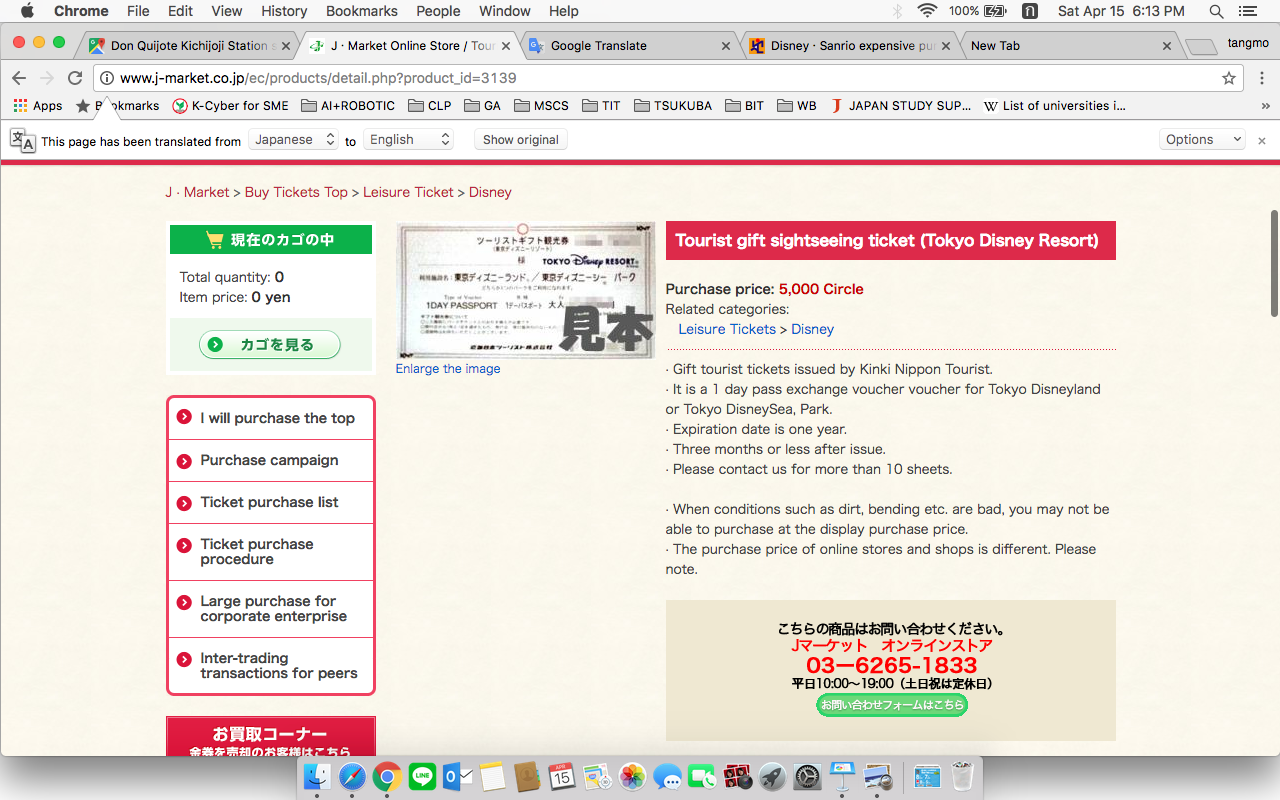Open the Bookmarks menu
Screen dimensions: 1280x800
click(362, 11)
